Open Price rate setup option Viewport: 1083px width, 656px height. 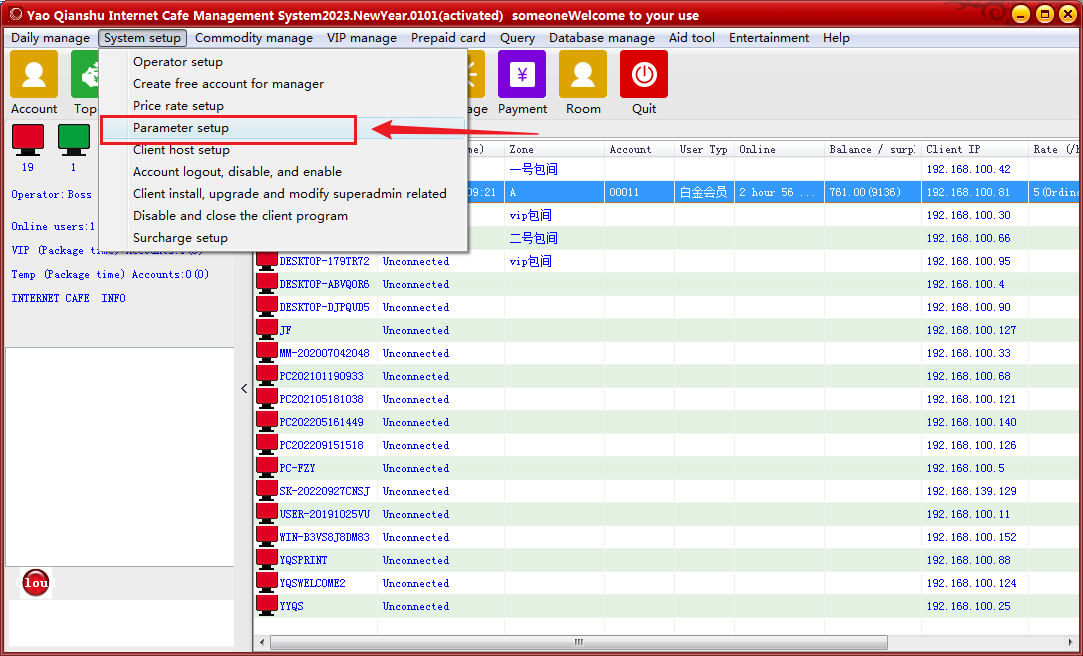(x=178, y=106)
